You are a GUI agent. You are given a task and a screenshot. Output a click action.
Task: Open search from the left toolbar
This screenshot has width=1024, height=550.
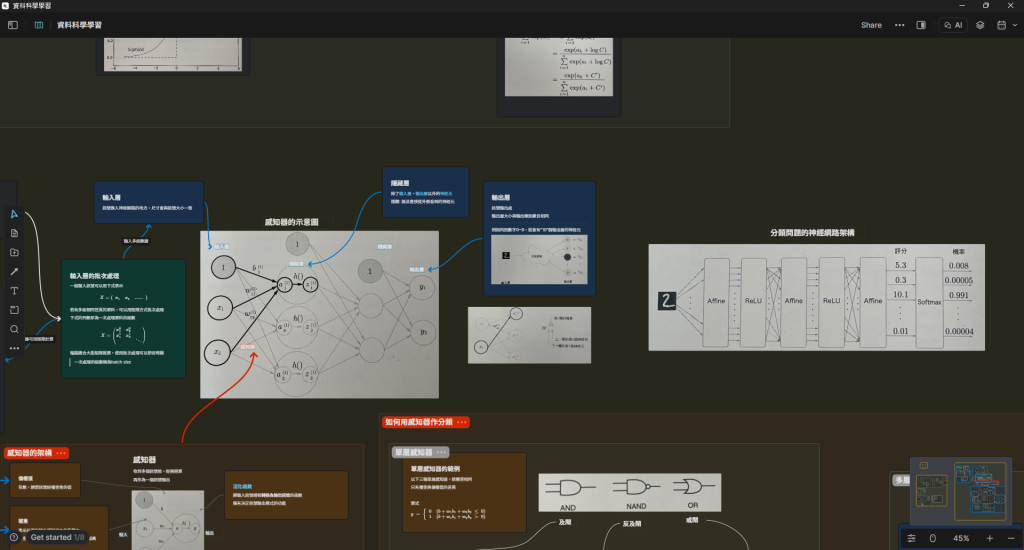[14, 329]
